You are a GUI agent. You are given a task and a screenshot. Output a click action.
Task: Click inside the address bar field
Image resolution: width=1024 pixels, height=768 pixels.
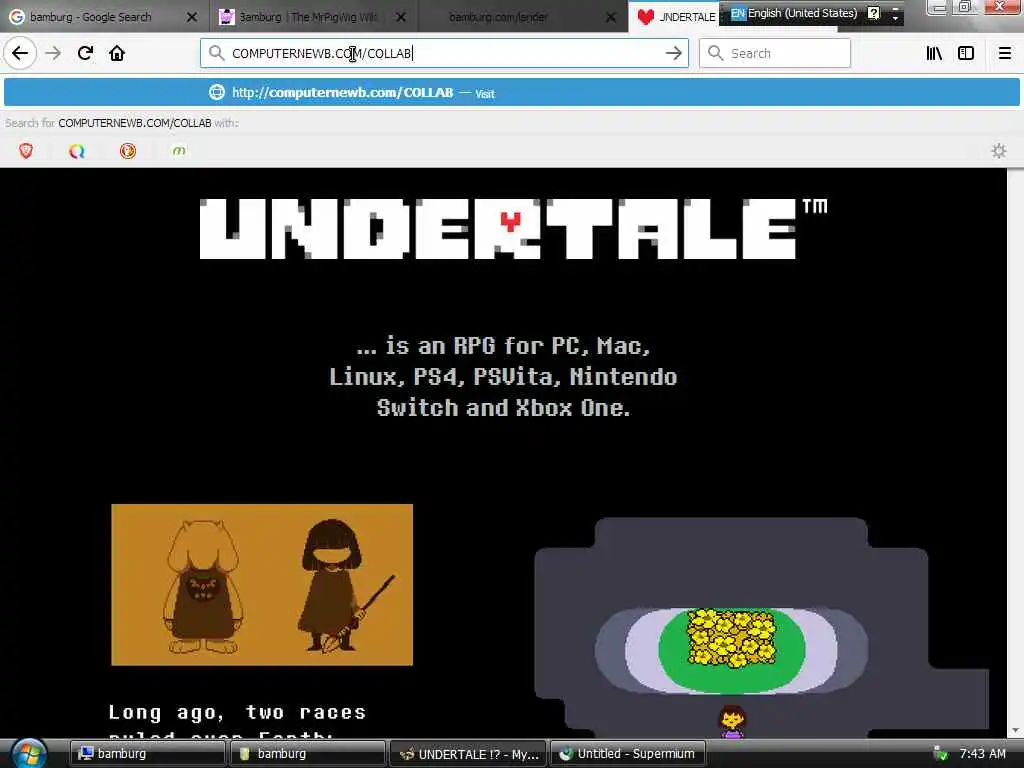click(444, 53)
